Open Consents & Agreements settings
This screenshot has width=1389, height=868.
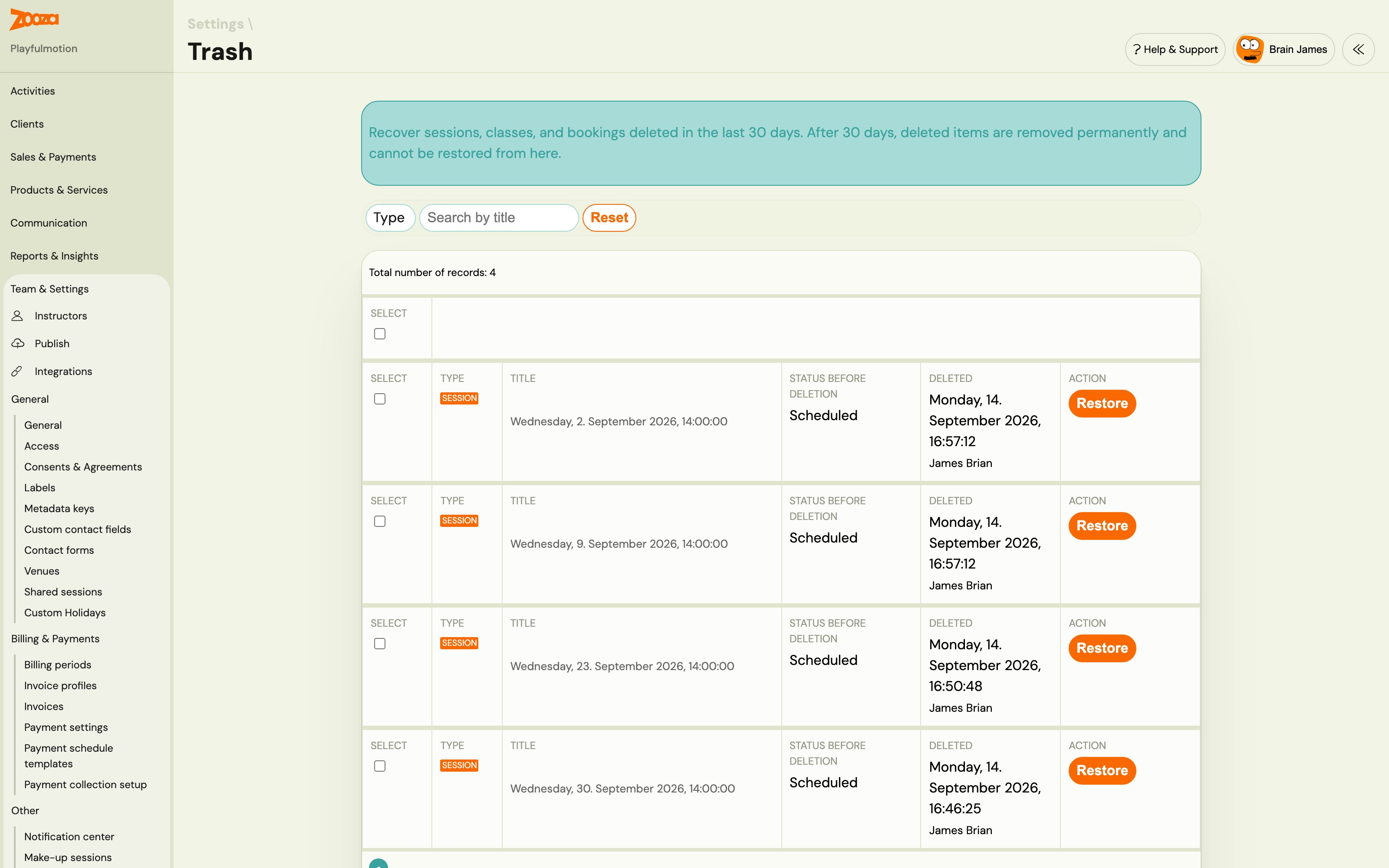(x=83, y=467)
